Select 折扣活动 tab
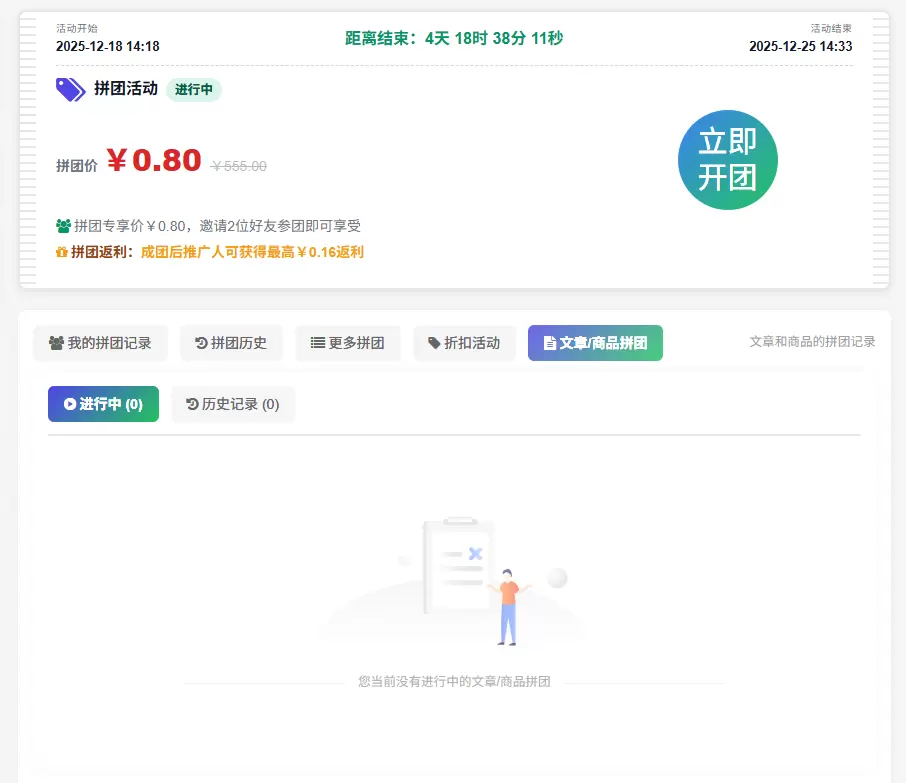 pos(464,343)
